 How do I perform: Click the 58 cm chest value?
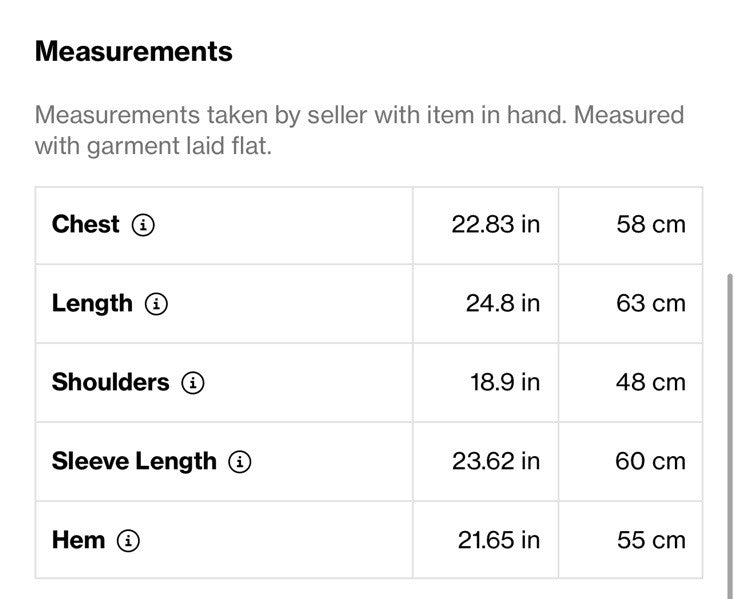pos(651,224)
